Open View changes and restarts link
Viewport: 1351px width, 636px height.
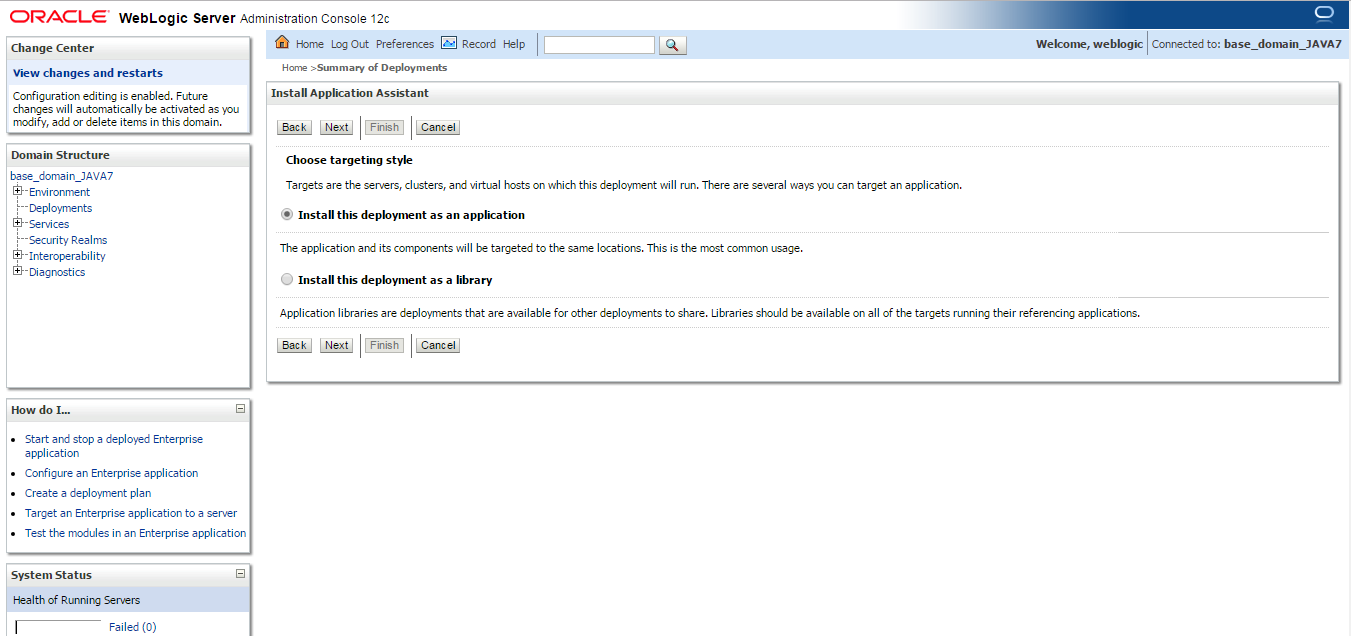tap(88, 73)
